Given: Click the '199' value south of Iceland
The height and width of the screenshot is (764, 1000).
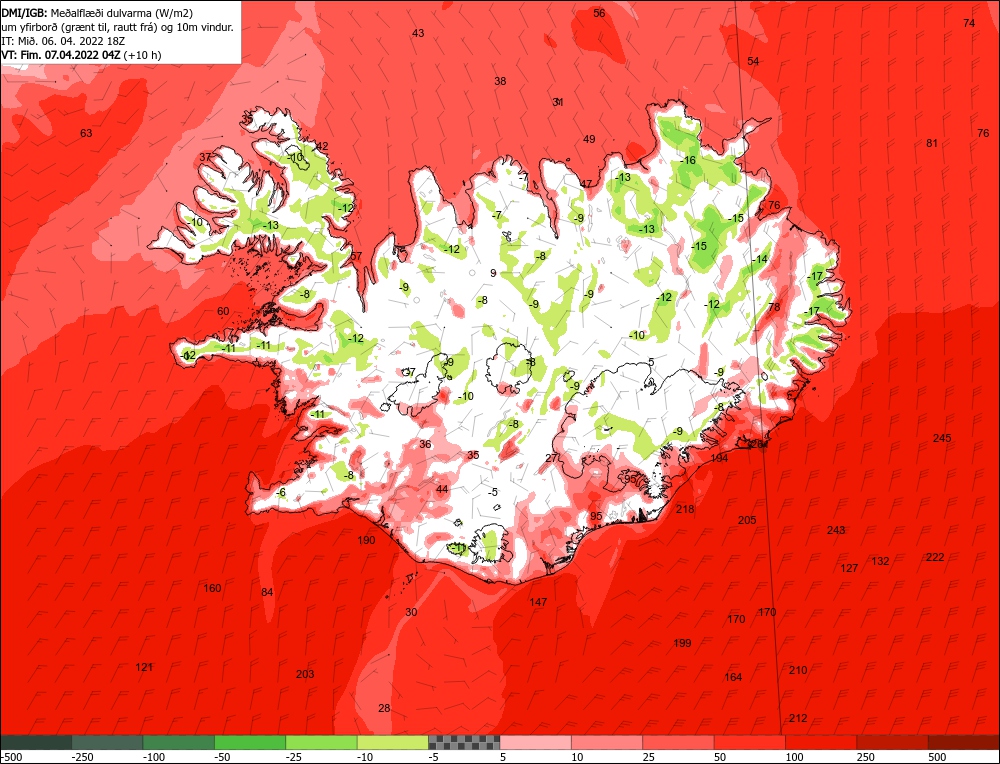Looking at the screenshot, I should (682, 643).
